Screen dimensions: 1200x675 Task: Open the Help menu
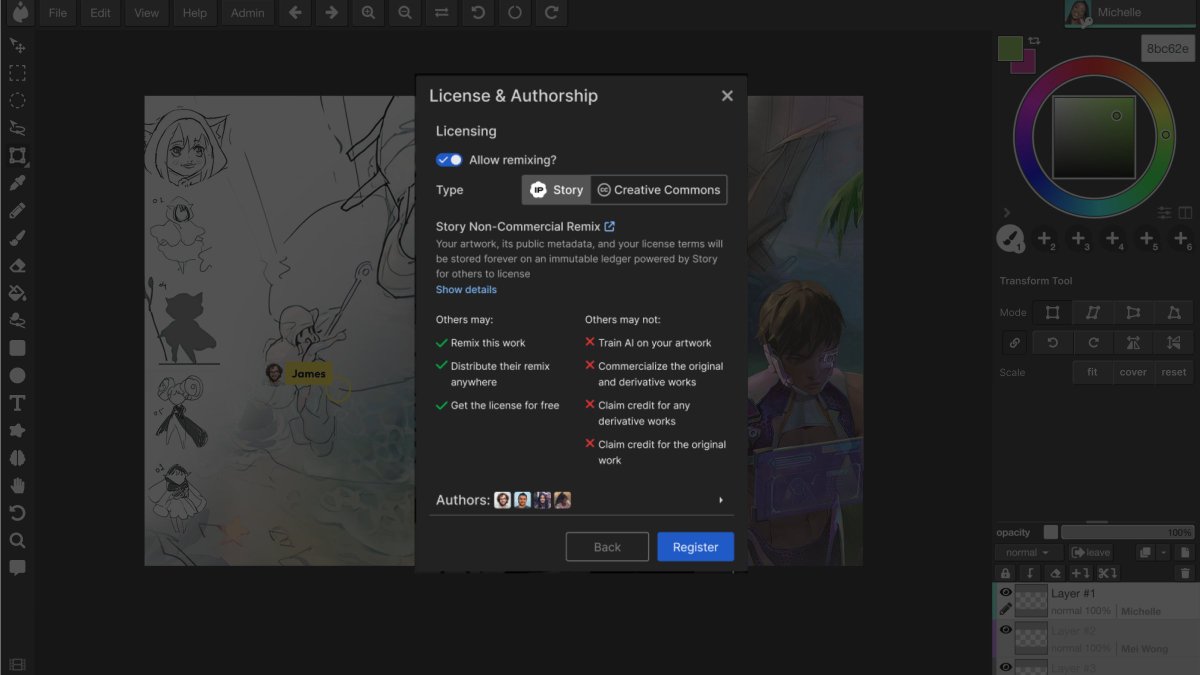(195, 13)
